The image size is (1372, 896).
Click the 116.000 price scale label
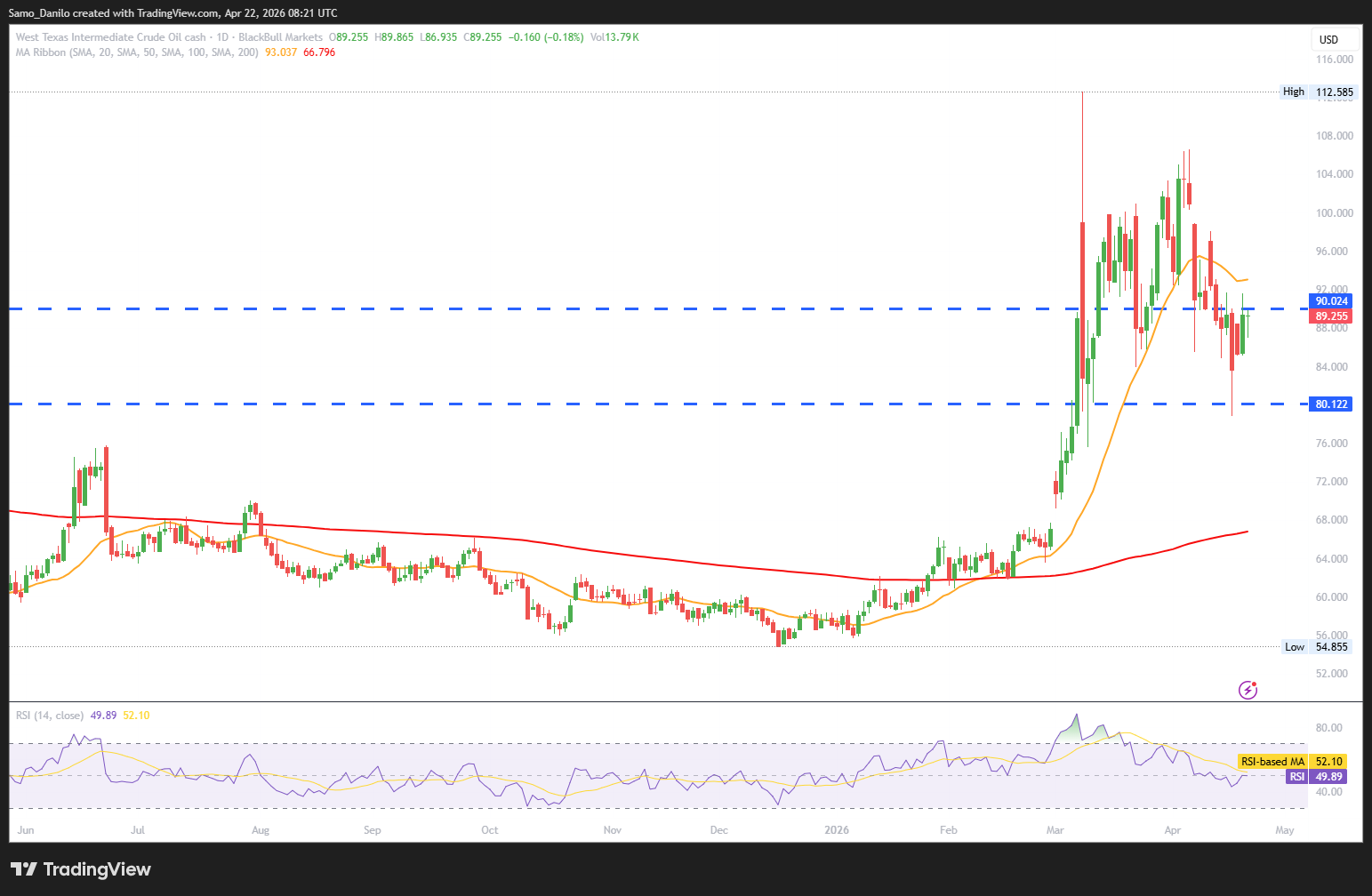click(1334, 60)
